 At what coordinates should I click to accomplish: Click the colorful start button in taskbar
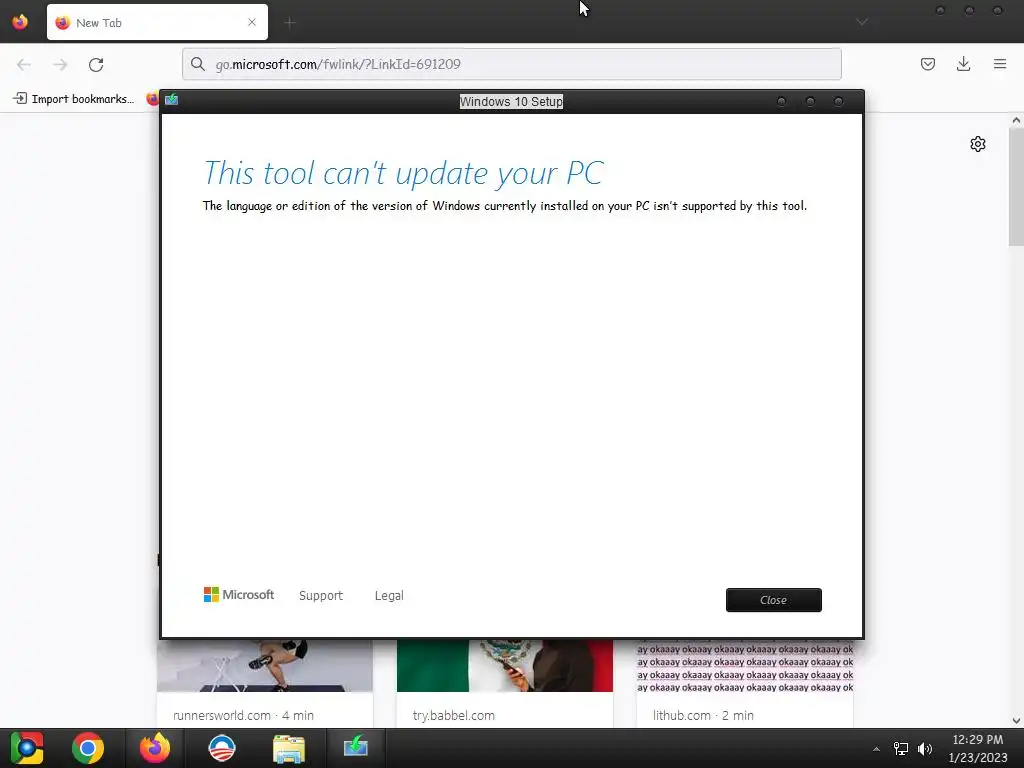pyautogui.click(x=26, y=748)
